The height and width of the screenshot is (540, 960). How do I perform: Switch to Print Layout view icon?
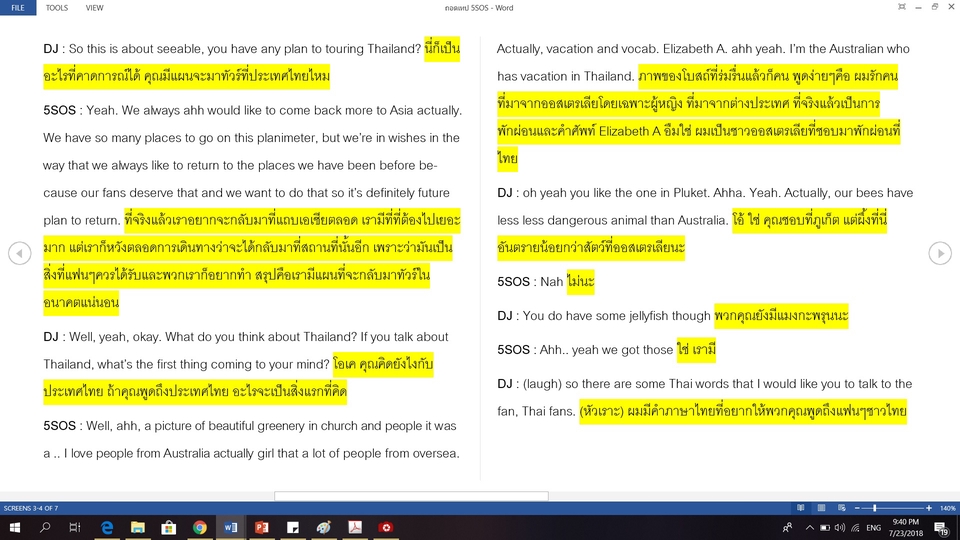[x=821, y=508]
